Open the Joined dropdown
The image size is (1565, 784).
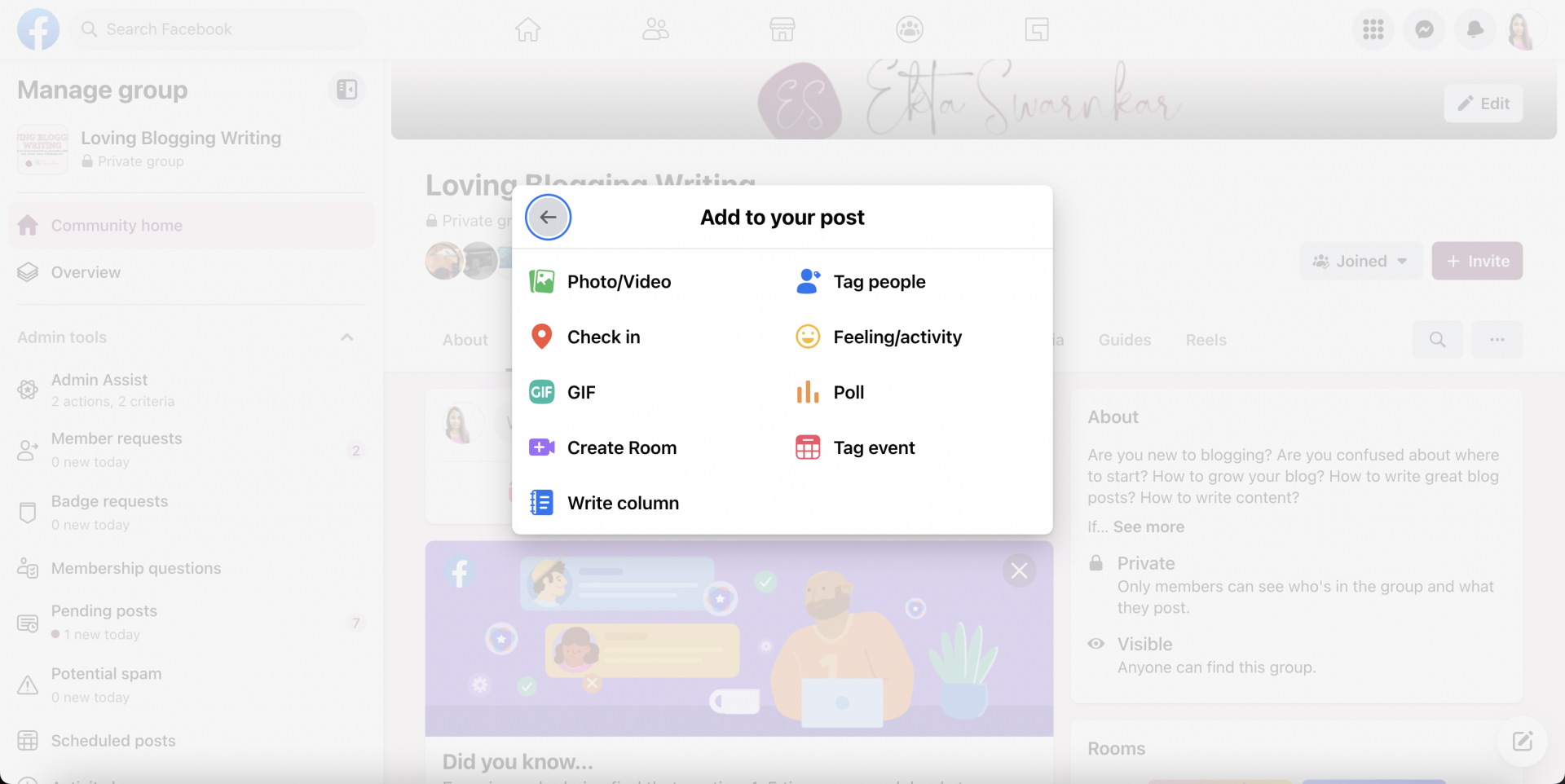coord(1360,261)
